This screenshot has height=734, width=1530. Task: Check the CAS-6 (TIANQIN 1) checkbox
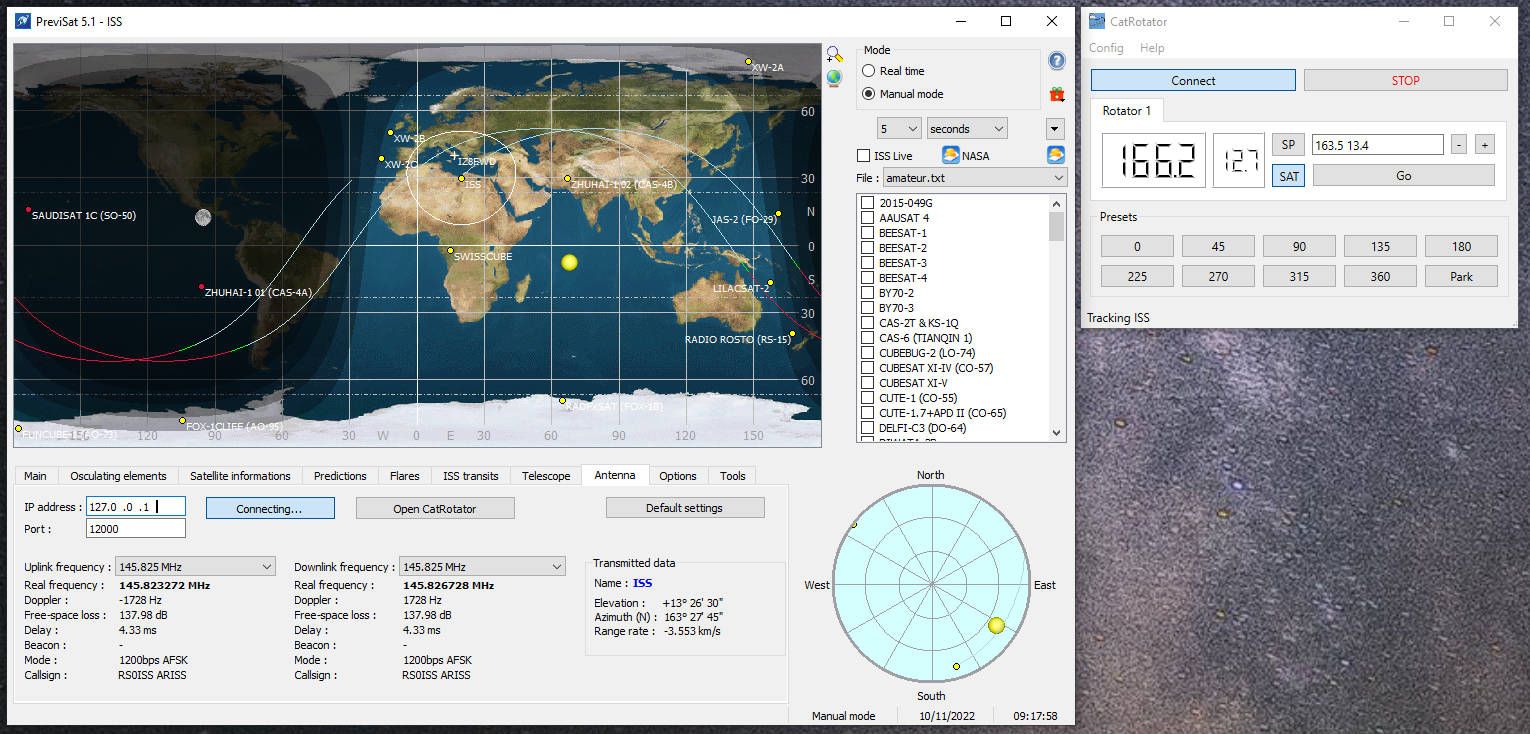coord(868,338)
